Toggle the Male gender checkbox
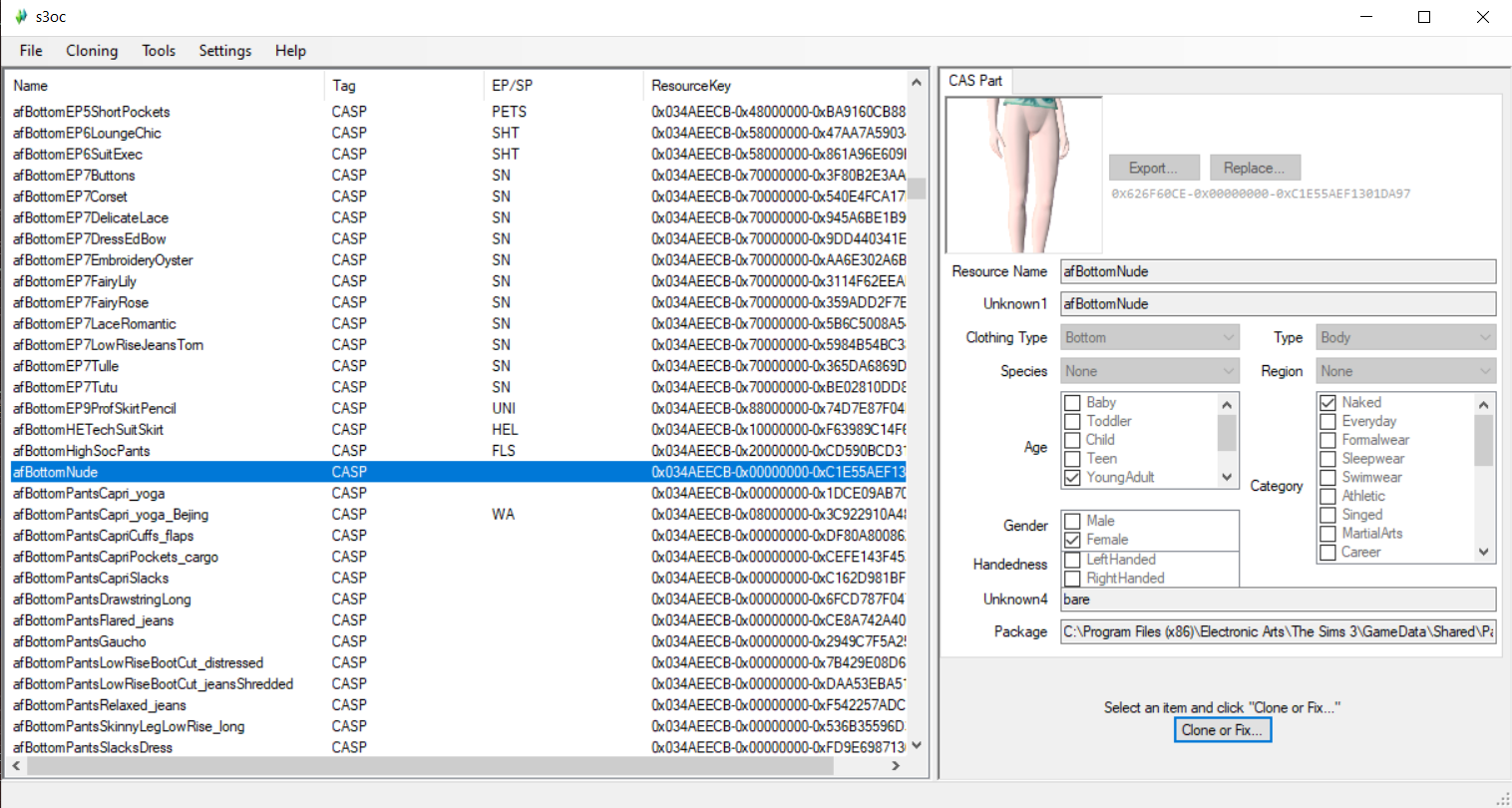The image size is (1512, 808). [1073, 521]
